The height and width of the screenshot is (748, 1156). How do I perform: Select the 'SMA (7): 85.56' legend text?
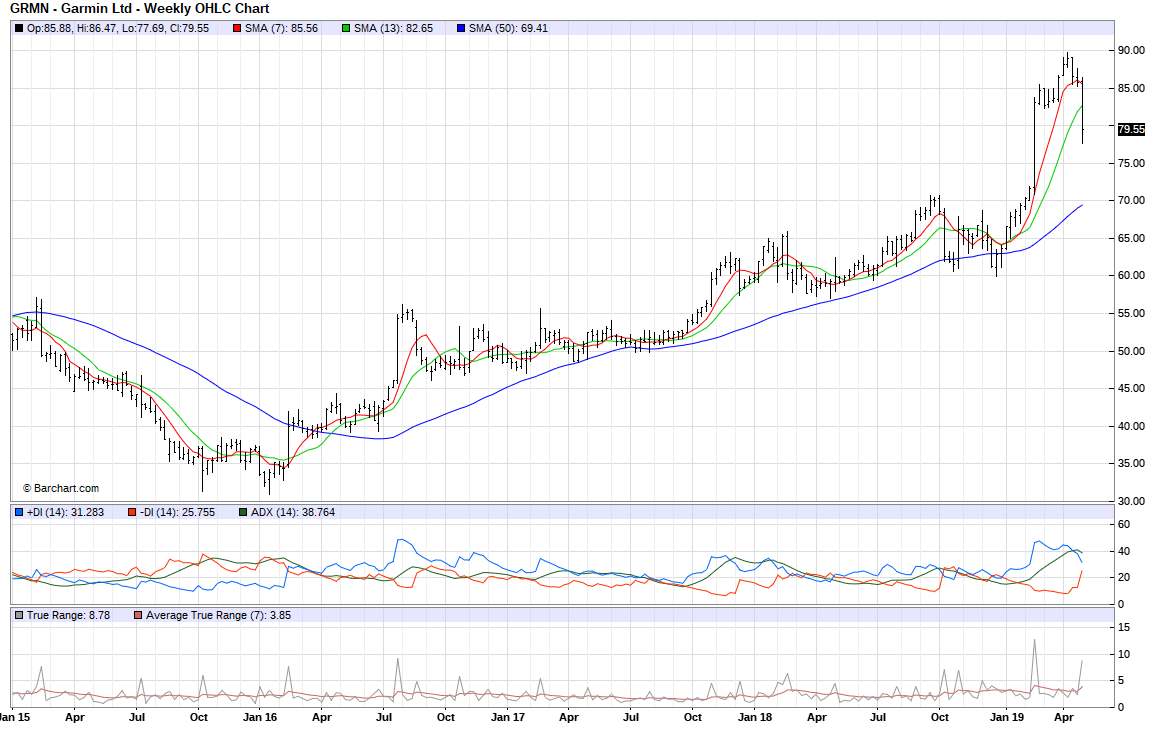[282, 29]
